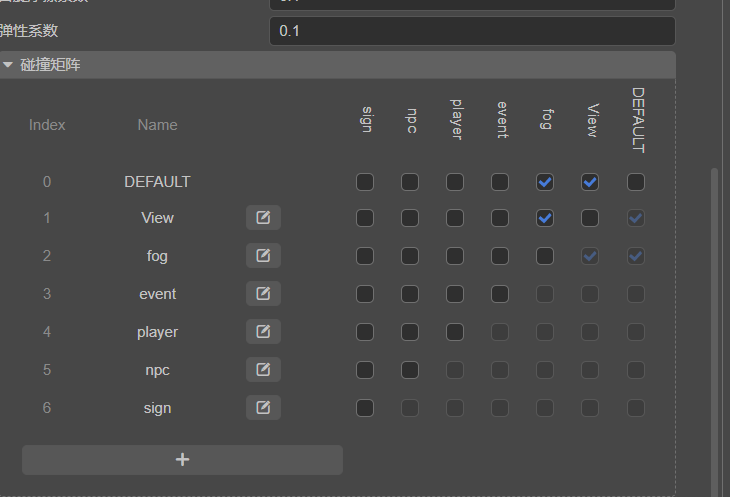Enable fog row event collision checkbox

(x=500, y=256)
